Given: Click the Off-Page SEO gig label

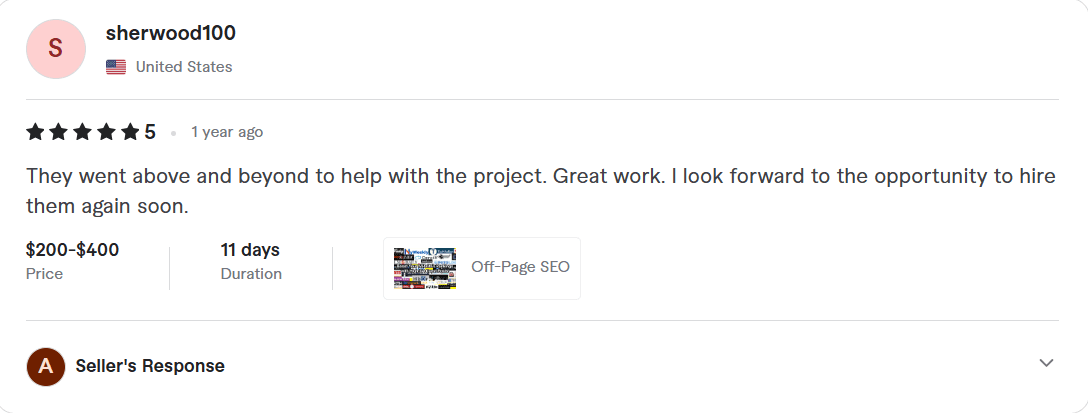Looking at the screenshot, I should (x=520, y=268).
